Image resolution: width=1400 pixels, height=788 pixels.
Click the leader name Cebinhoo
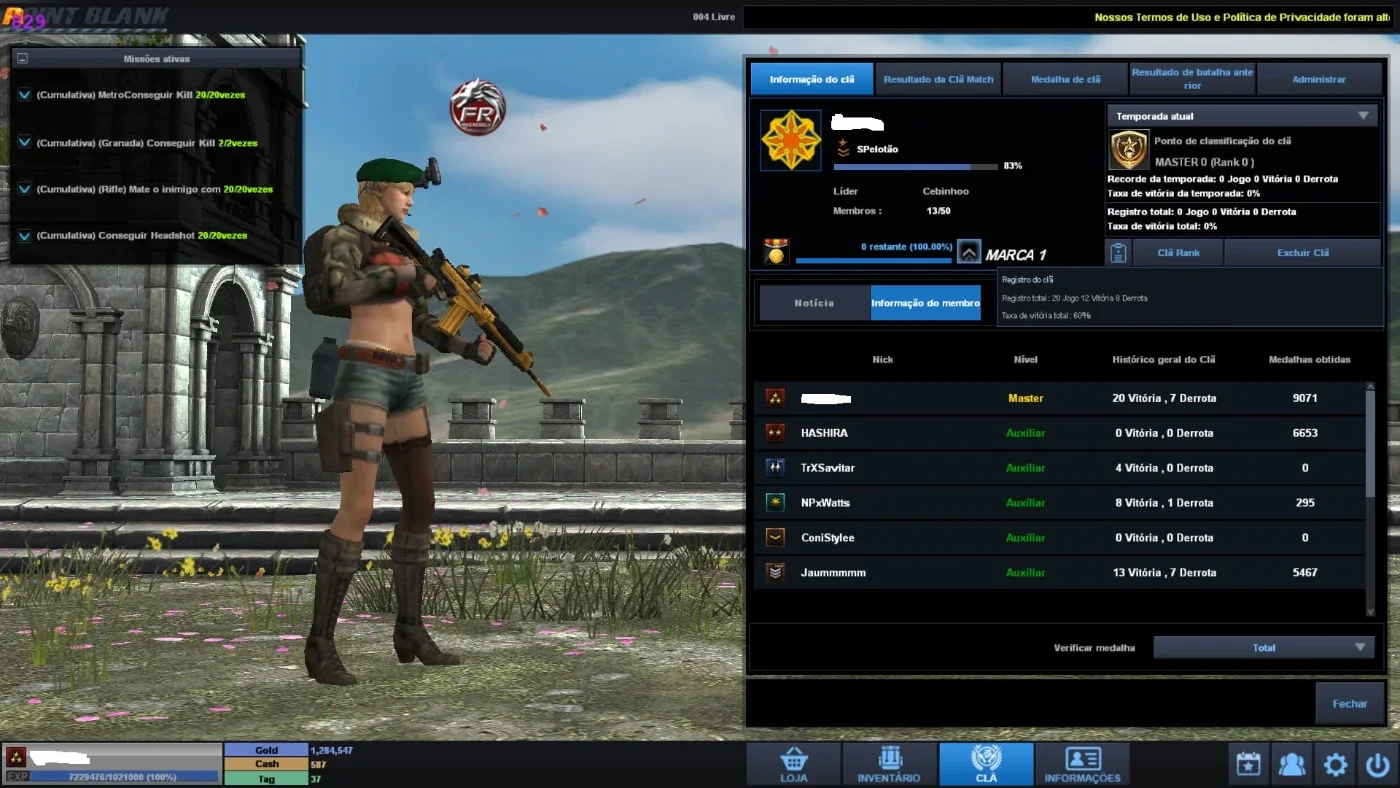click(x=945, y=191)
